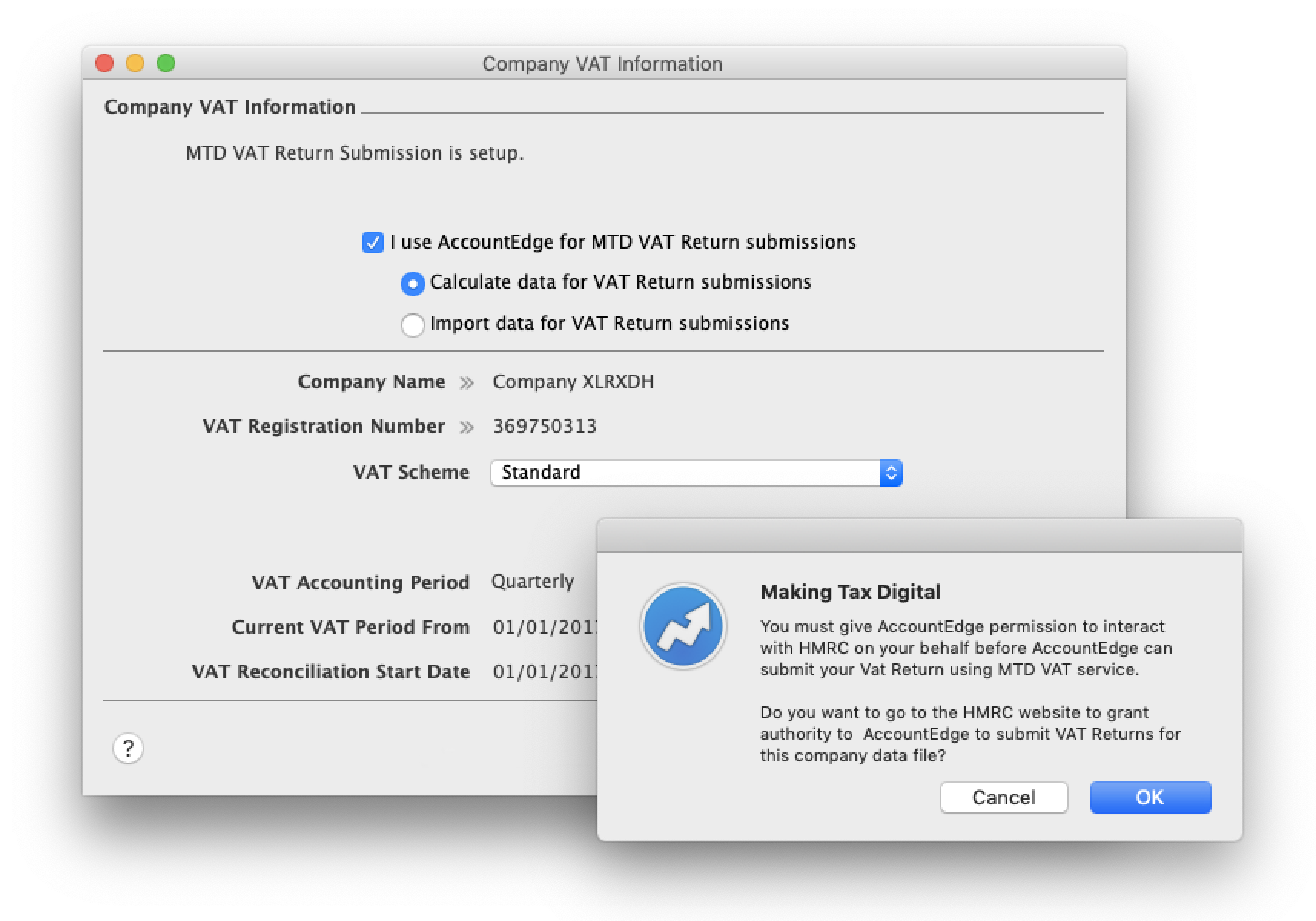Click the Company Name label
Viewport: 1316px width, 921px height.
click(372, 382)
